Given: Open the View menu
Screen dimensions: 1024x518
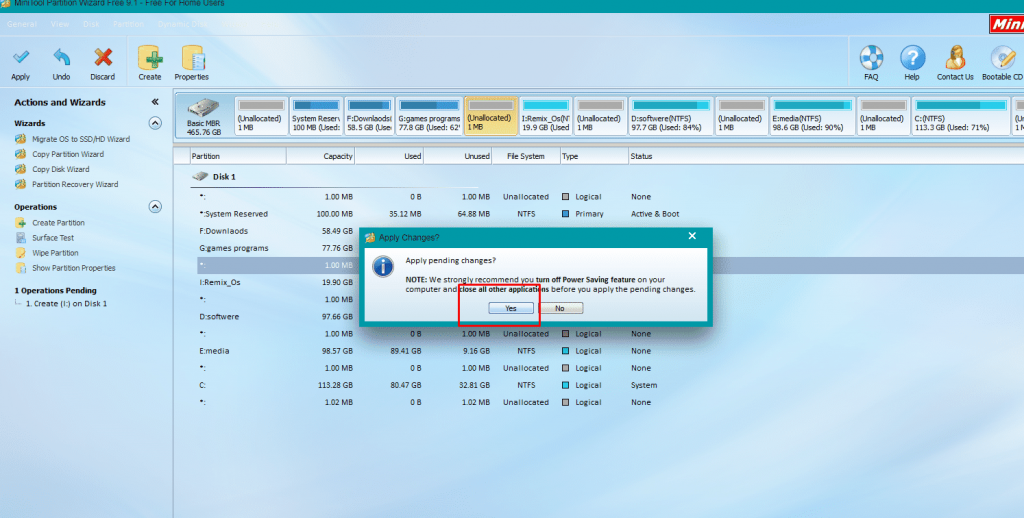Looking at the screenshot, I should (x=59, y=24).
